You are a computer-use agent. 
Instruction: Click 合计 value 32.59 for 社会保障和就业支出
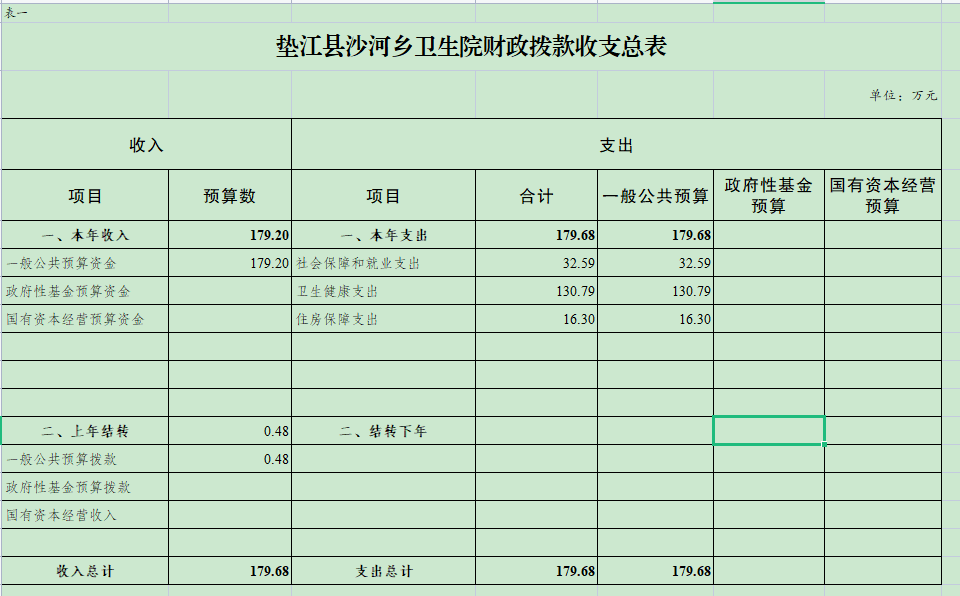point(536,263)
